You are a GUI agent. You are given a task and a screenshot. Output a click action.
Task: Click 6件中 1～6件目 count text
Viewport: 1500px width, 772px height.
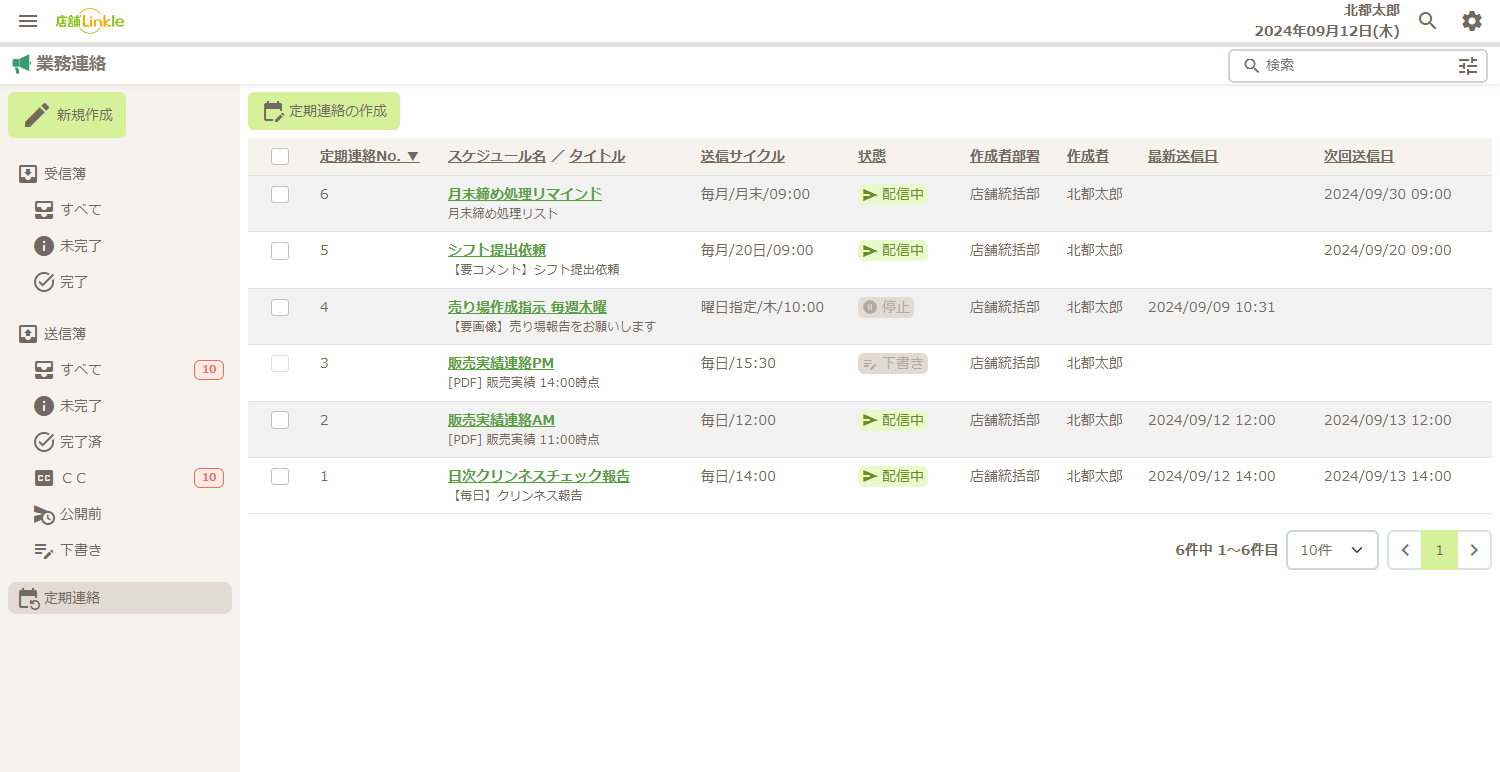pyautogui.click(x=1227, y=550)
